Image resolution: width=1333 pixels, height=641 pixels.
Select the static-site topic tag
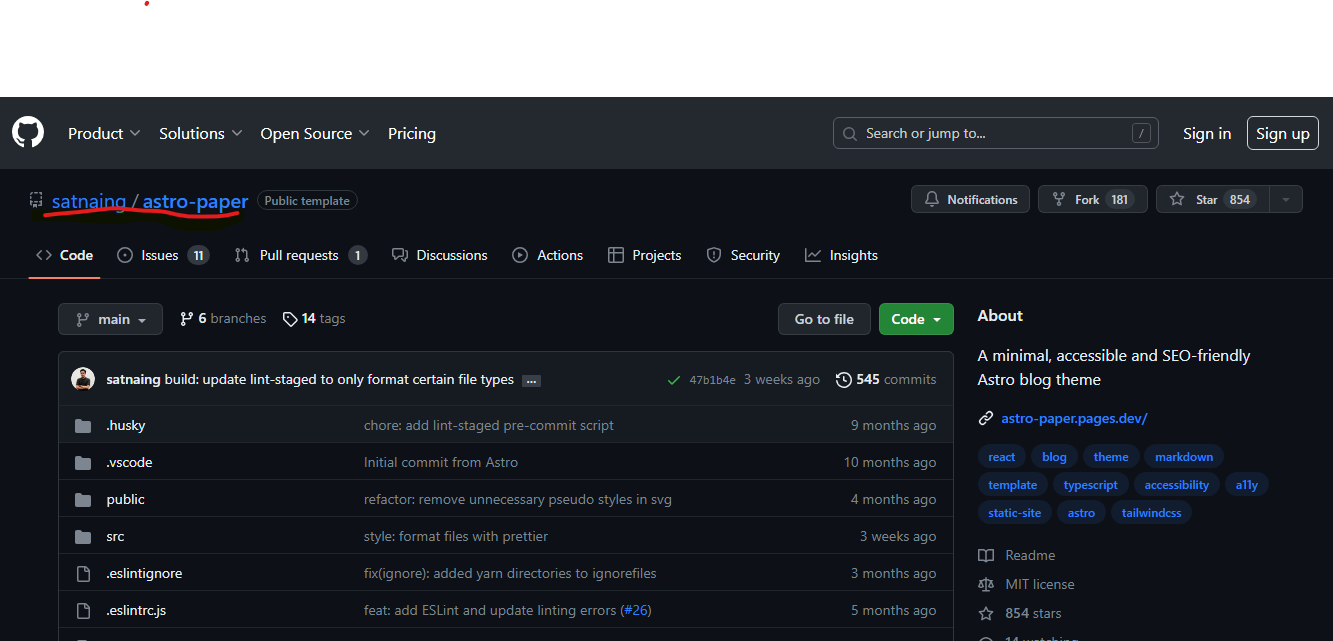[1015, 513]
